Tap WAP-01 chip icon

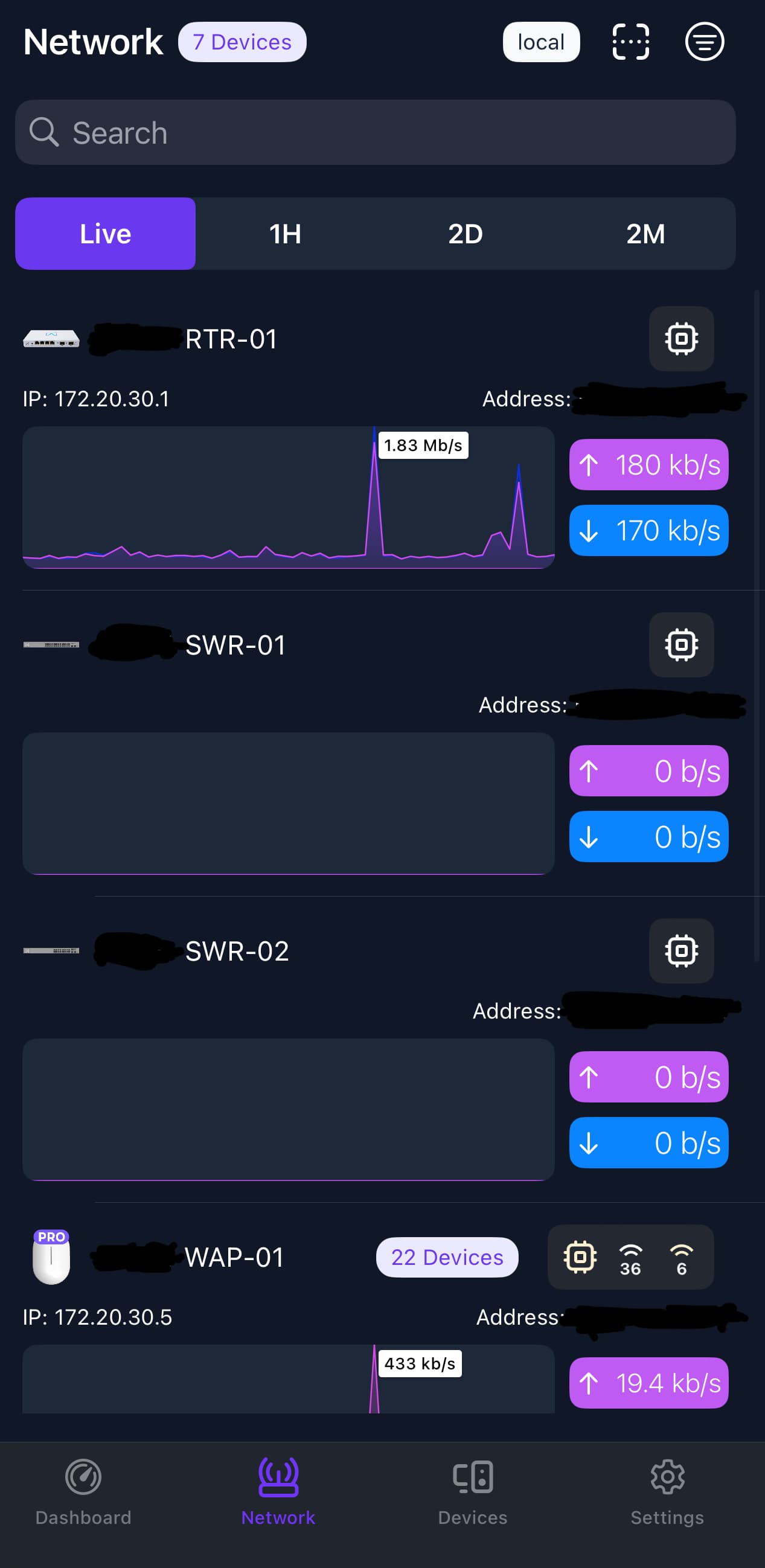[x=580, y=1257]
